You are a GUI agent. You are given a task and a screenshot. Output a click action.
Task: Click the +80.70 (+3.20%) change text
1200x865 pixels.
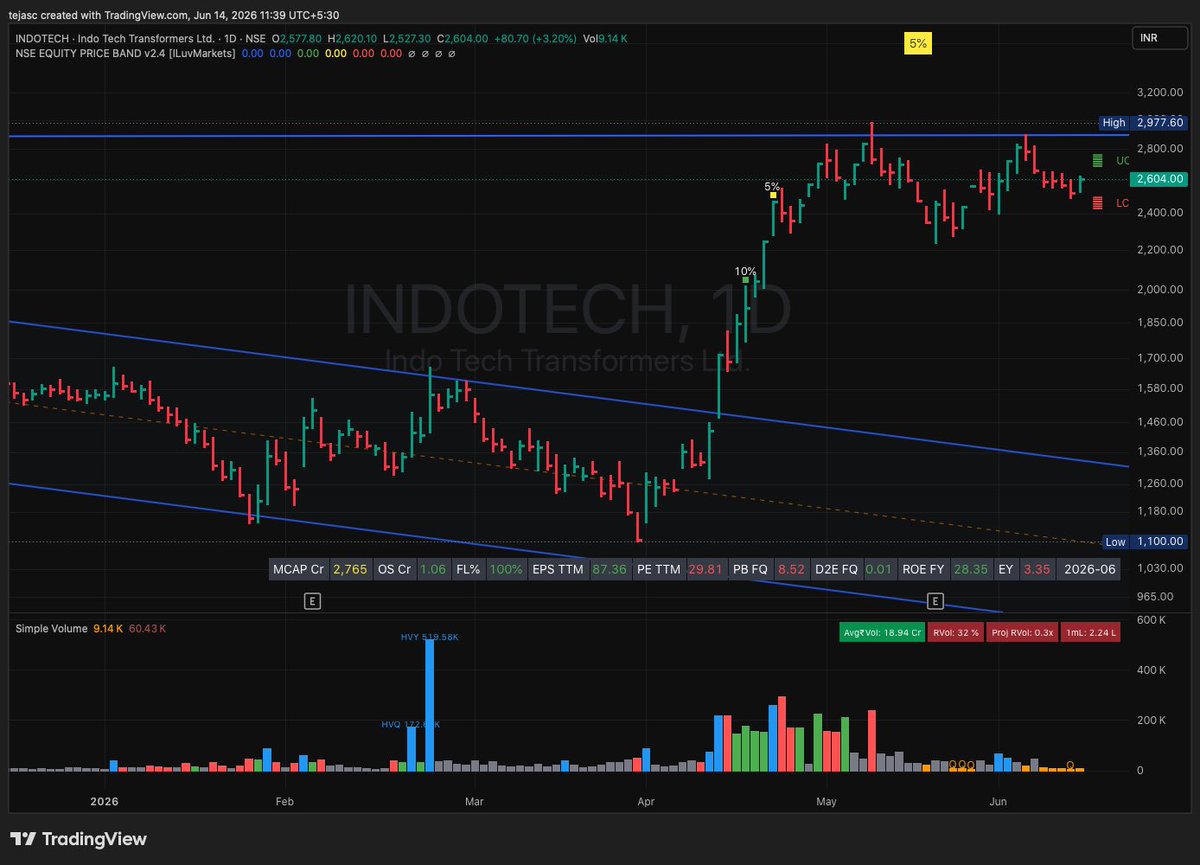click(536, 38)
